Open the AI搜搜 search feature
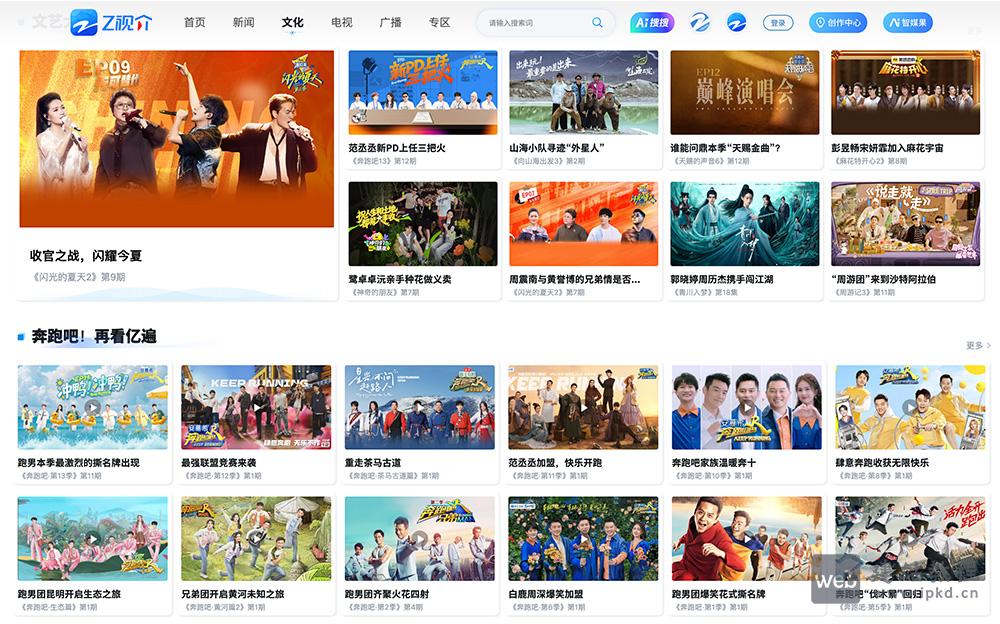The height and width of the screenshot is (624, 1000). tap(652, 22)
